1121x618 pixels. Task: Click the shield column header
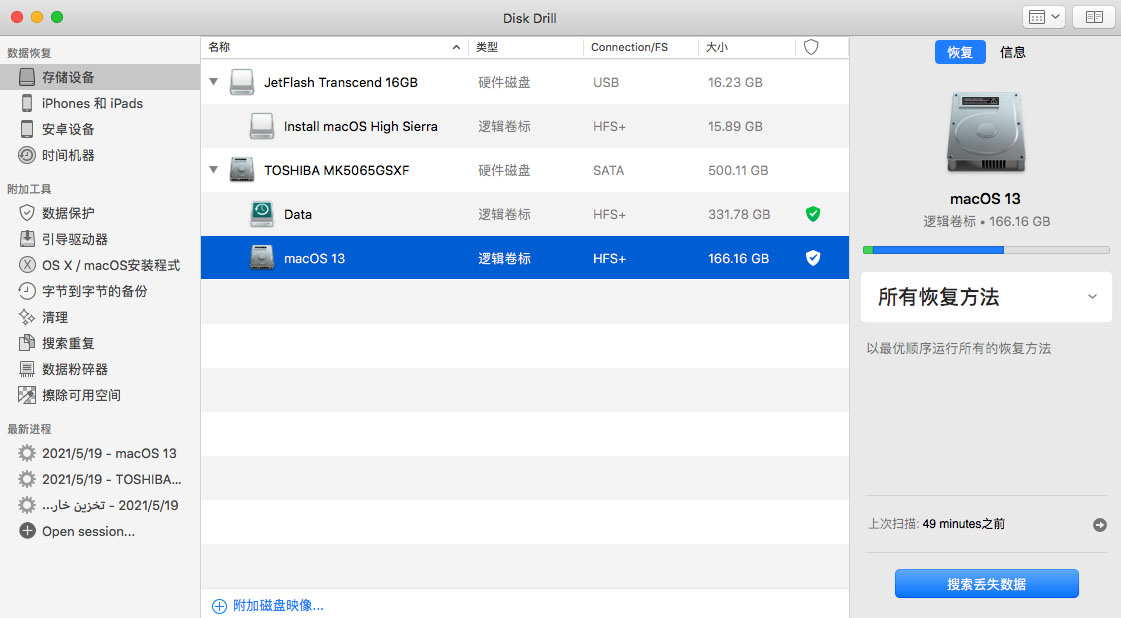point(811,47)
